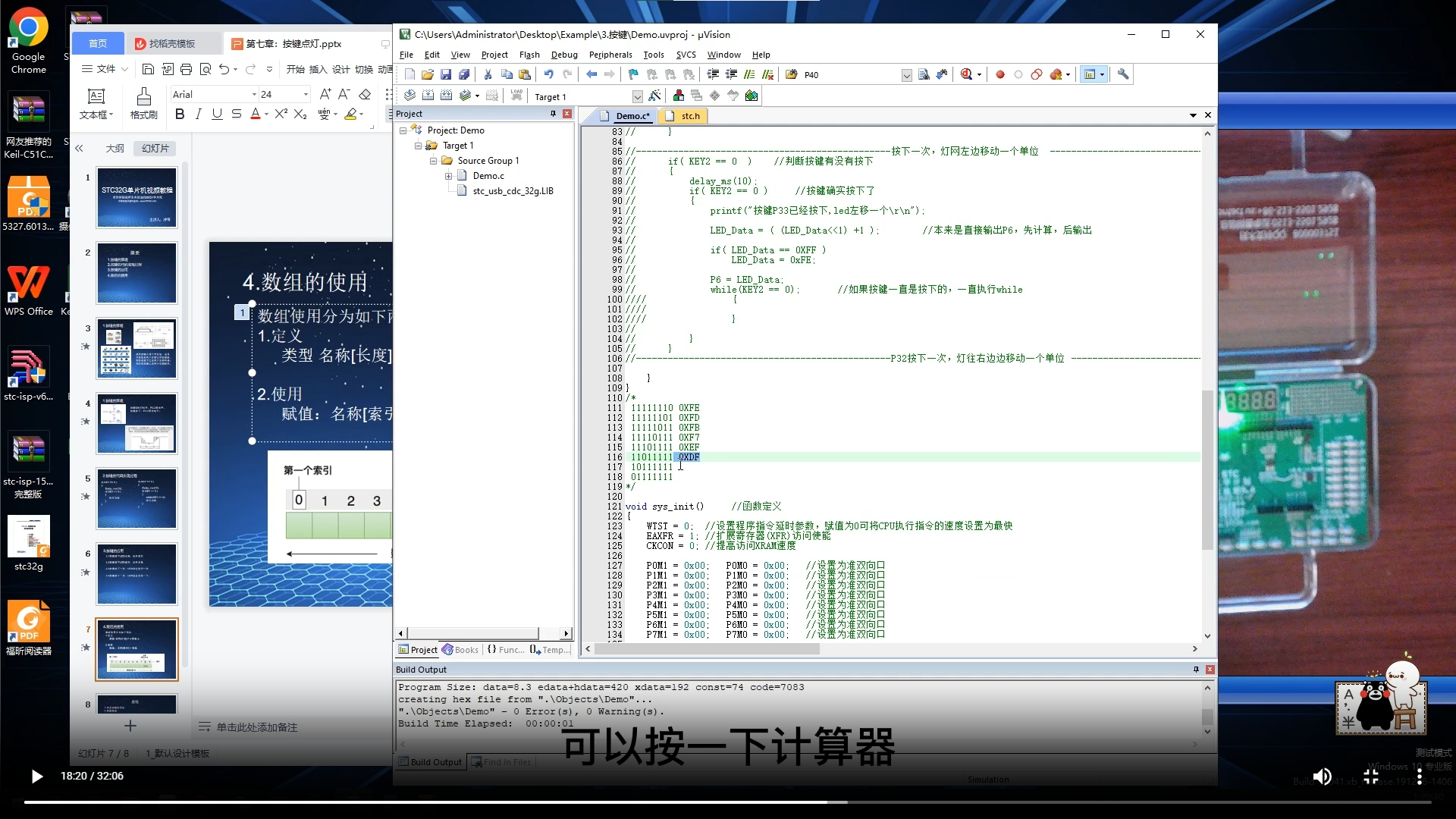Navigate backwards with the blue left arrow
The image size is (1456, 819).
[591, 74]
